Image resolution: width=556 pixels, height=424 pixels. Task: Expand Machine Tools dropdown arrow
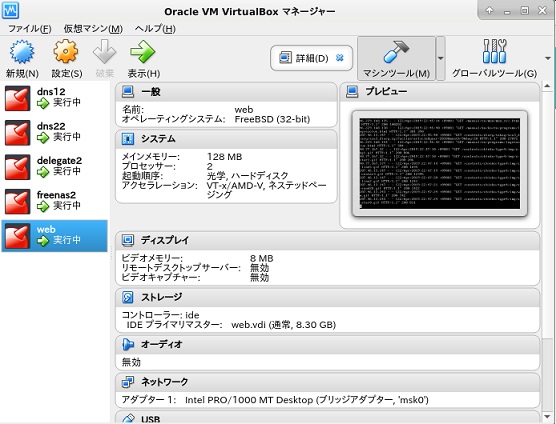click(x=440, y=58)
